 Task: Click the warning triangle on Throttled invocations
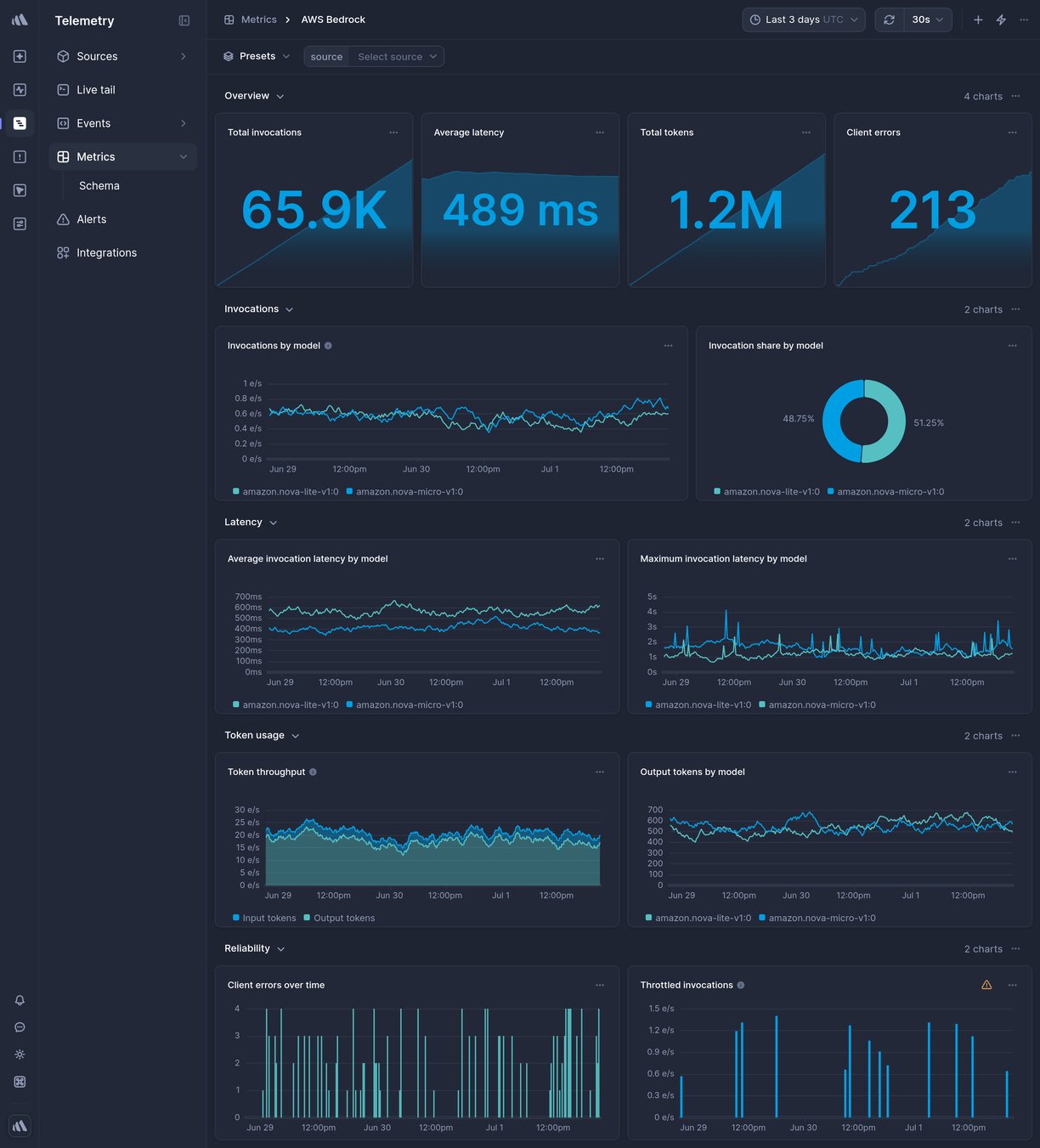986,986
